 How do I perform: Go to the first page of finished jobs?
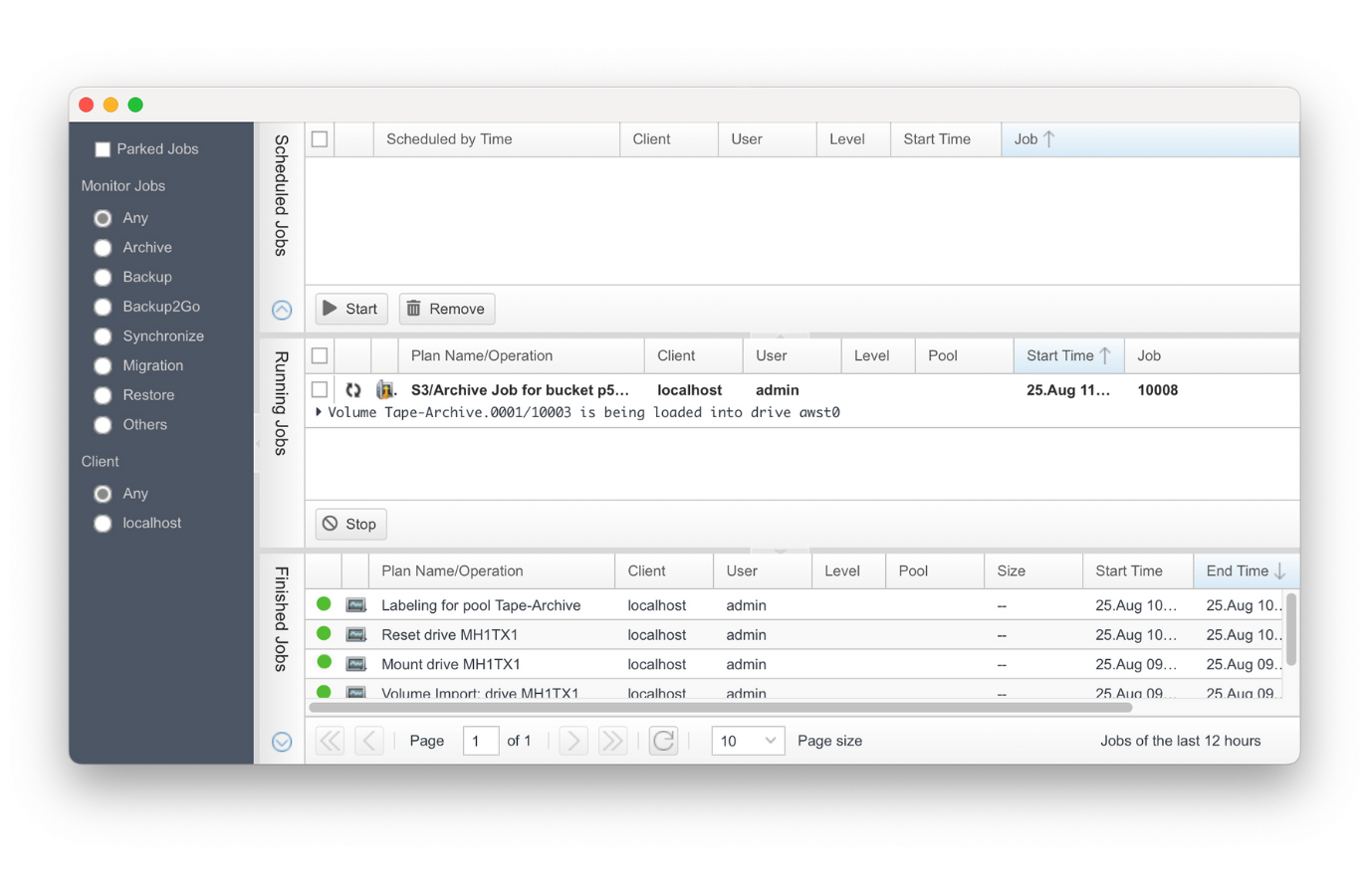pos(331,741)
